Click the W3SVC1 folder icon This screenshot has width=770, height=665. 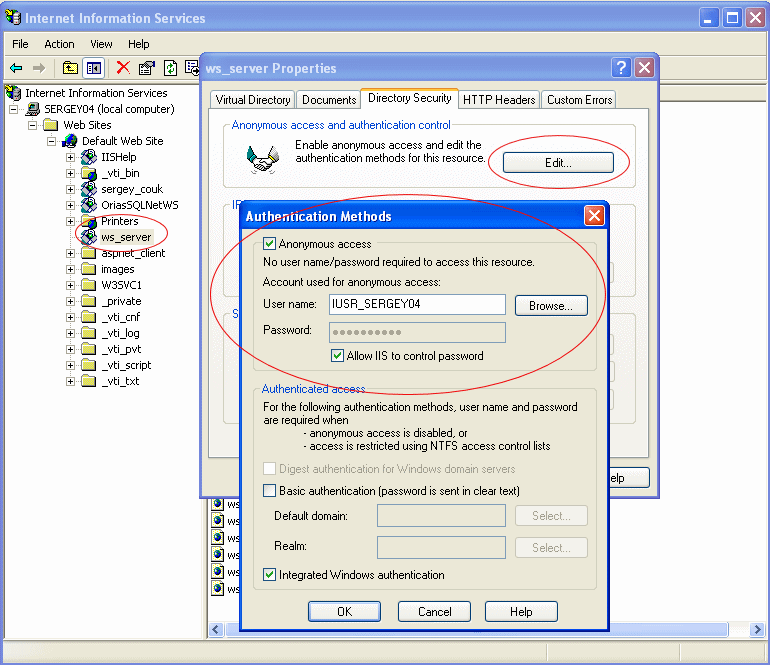[88, 285]
